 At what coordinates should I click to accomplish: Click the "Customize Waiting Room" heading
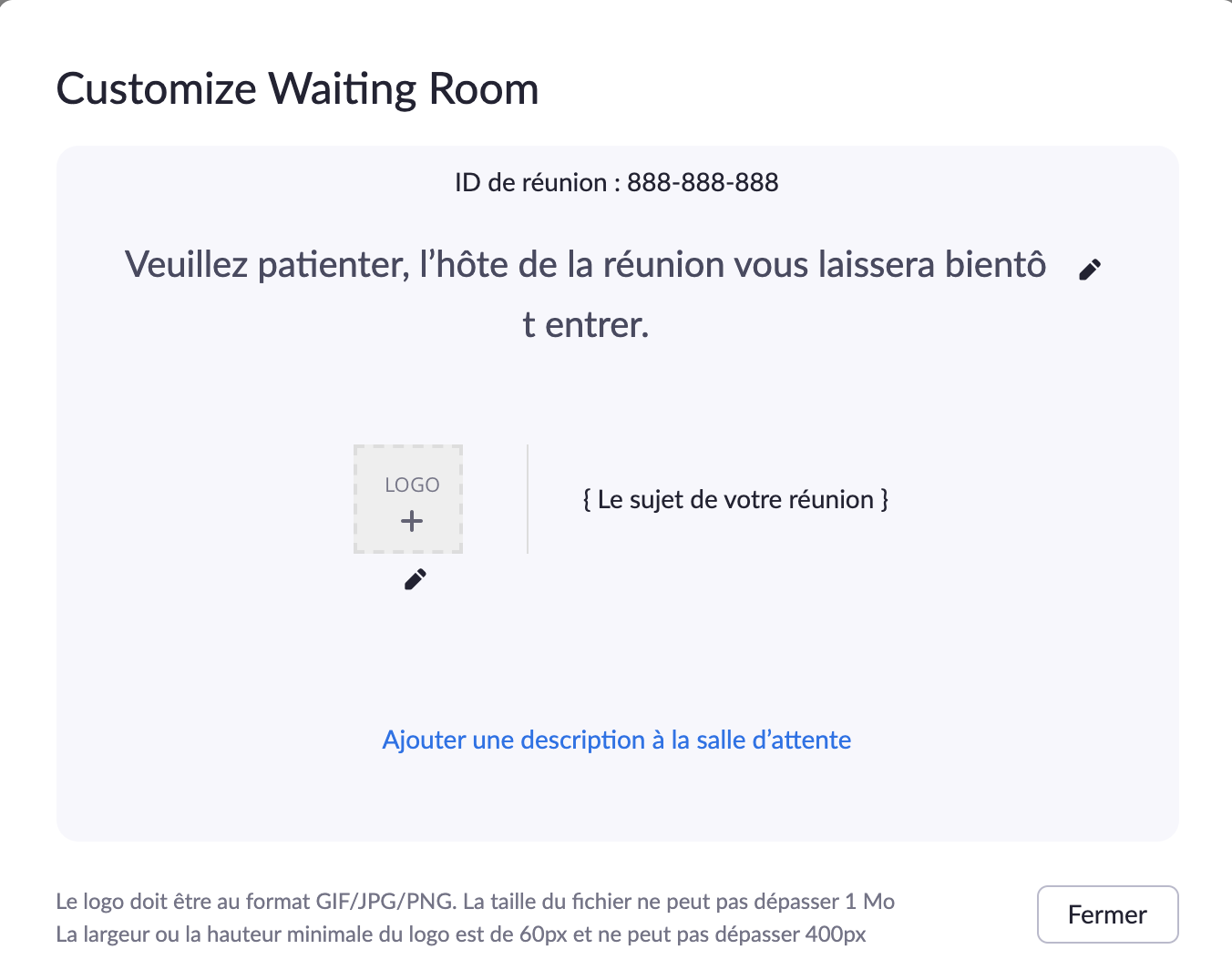(297, 89)
